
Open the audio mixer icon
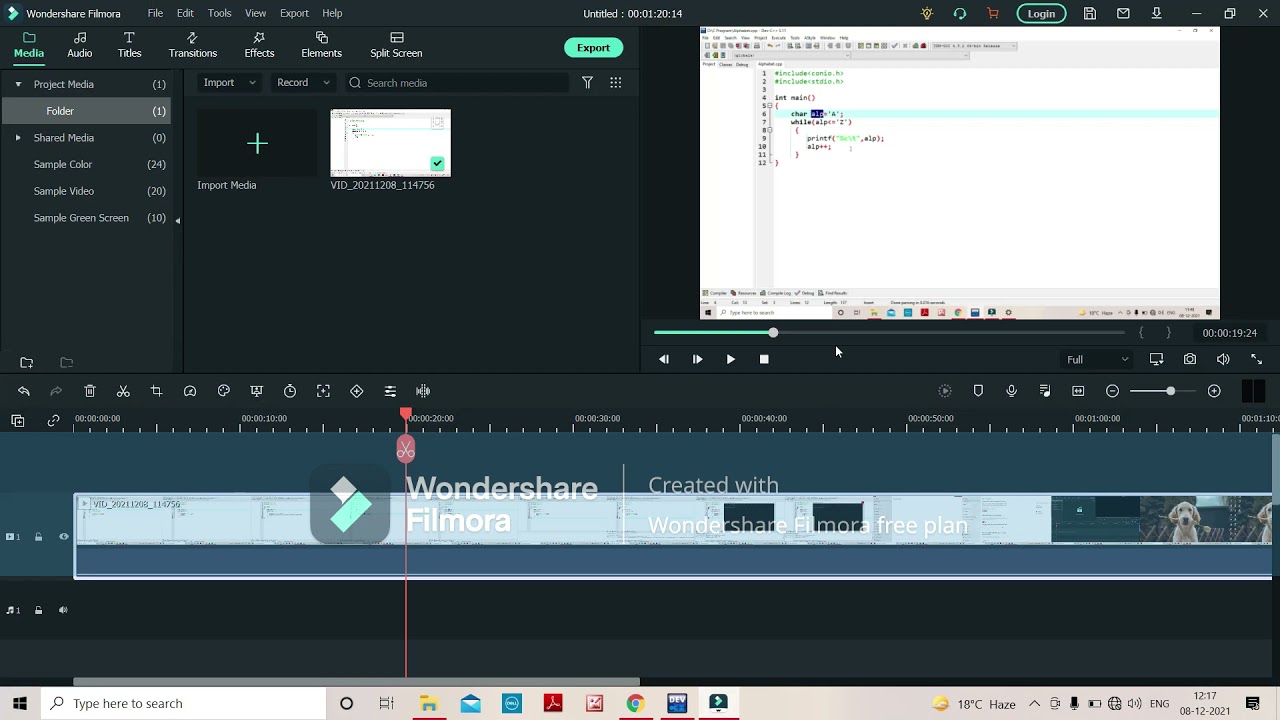pos(1045,391)
